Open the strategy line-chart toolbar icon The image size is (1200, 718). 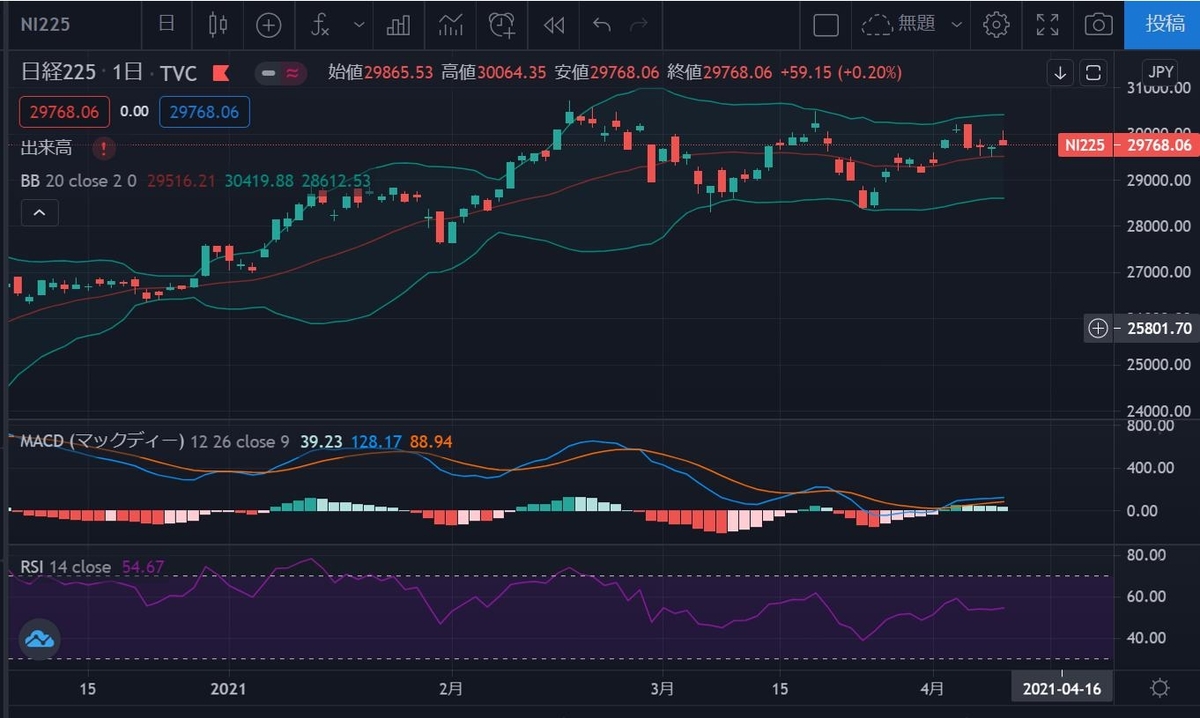point(451,25)
